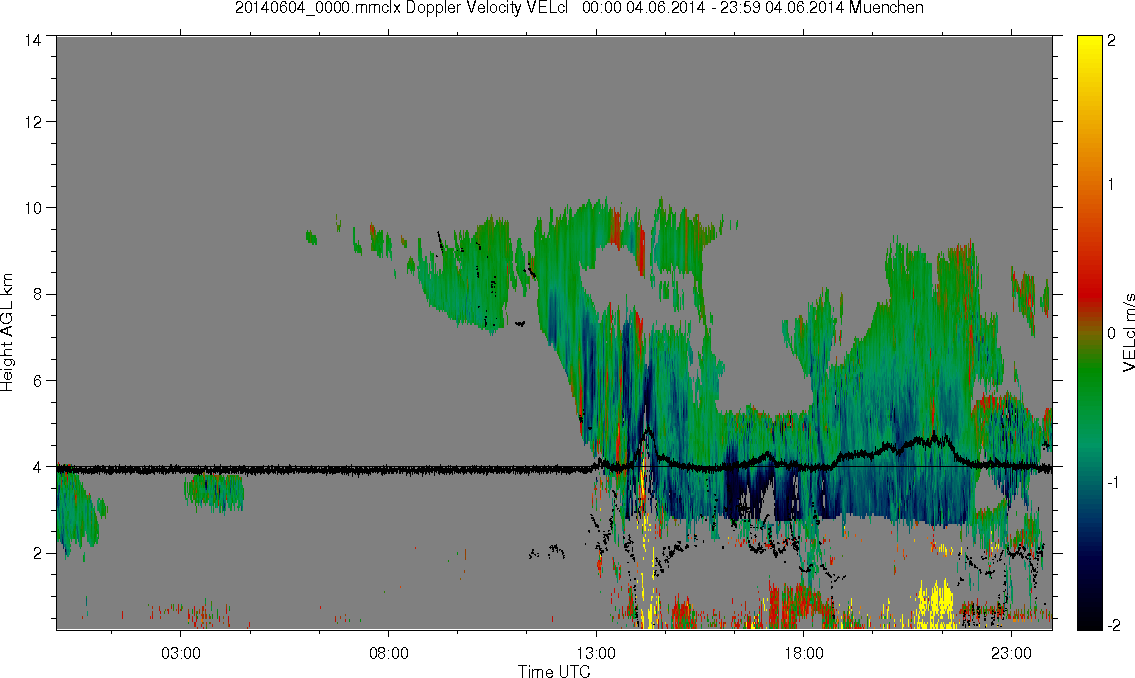Screen dimensions: 1135x678
Task: Click the black line peak after 14:00
Action: point(647,433)
